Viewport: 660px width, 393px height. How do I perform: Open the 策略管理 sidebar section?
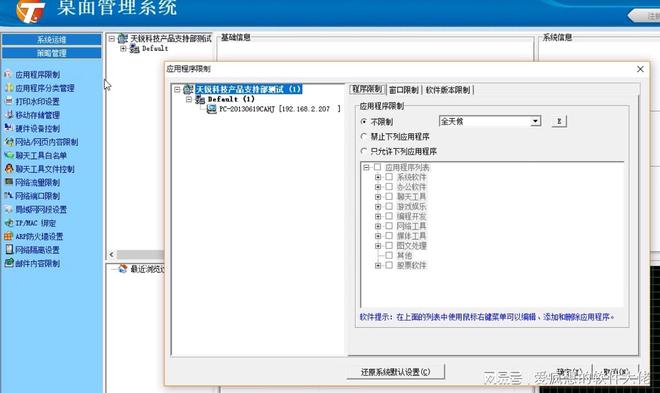[x=51, y=53]
